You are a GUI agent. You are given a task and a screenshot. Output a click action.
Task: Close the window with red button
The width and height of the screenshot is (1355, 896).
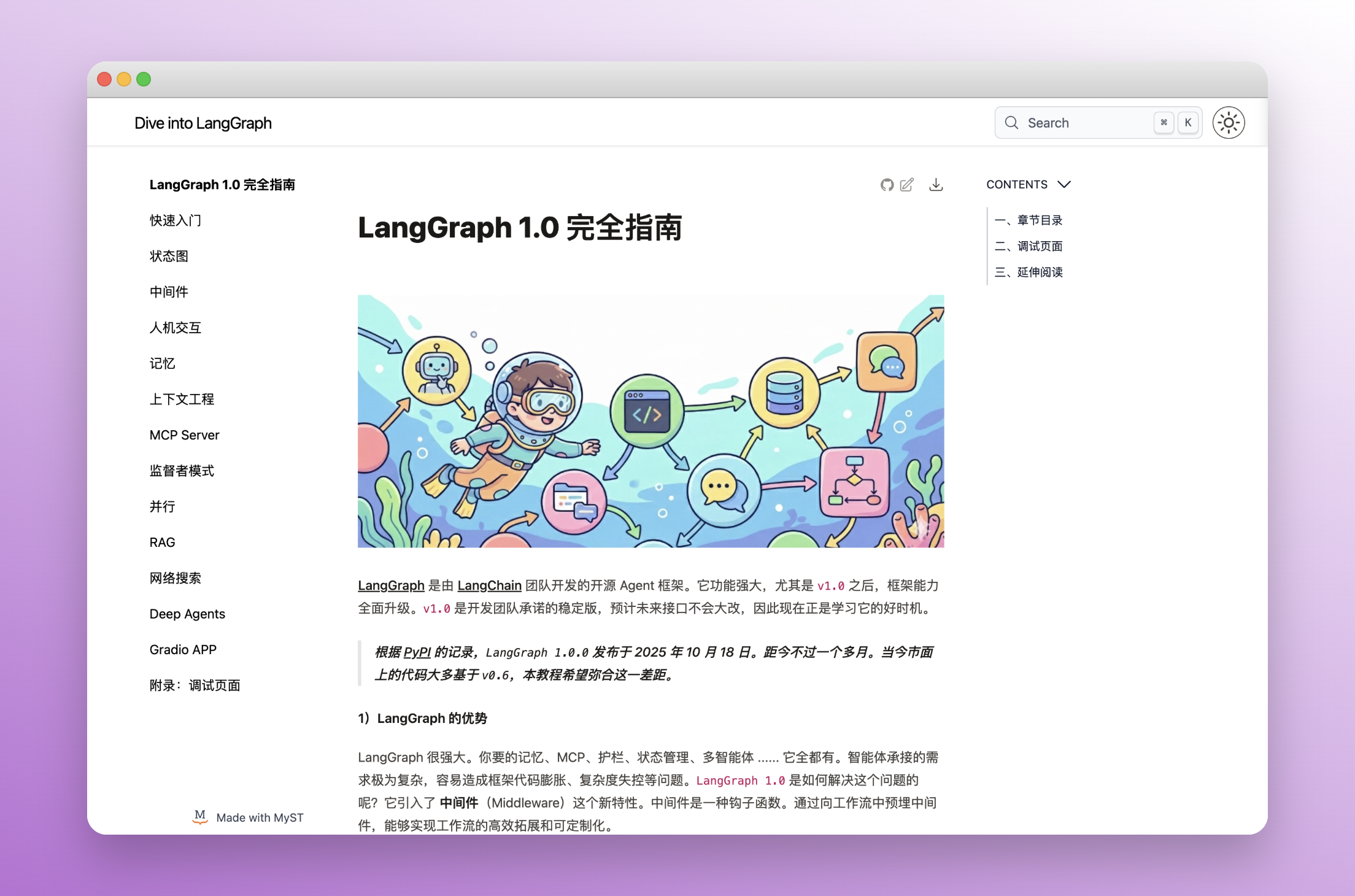pos(104,79)
